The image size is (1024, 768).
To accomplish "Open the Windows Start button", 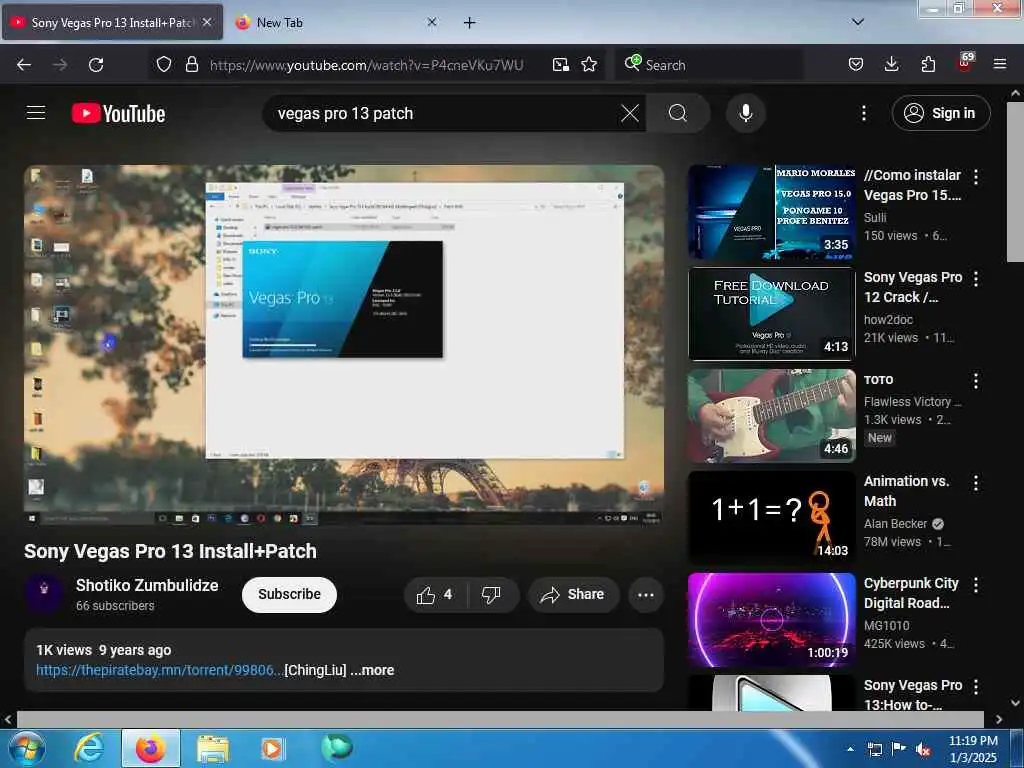I will 26,748.
